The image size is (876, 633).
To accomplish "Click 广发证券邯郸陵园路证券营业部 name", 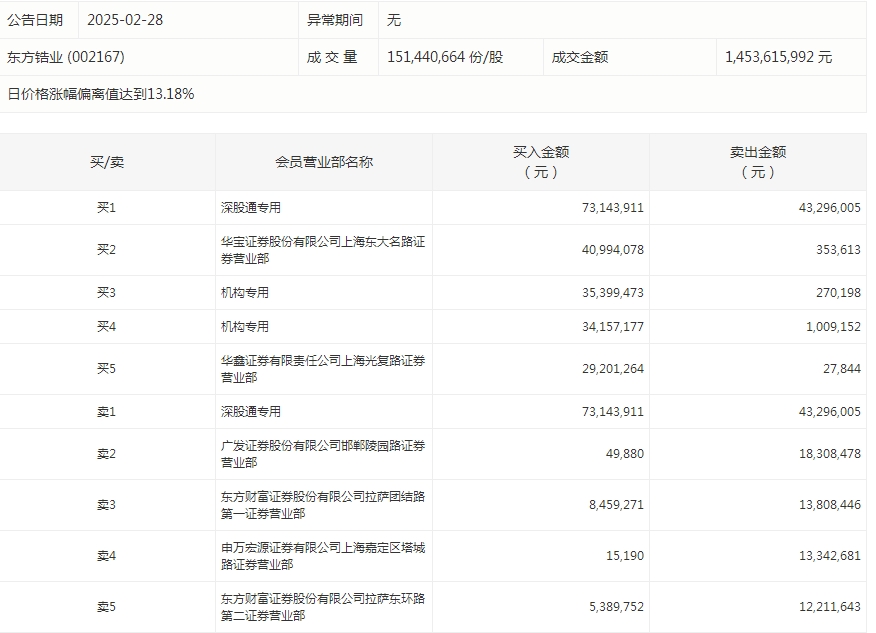I will tap(323, 454).
